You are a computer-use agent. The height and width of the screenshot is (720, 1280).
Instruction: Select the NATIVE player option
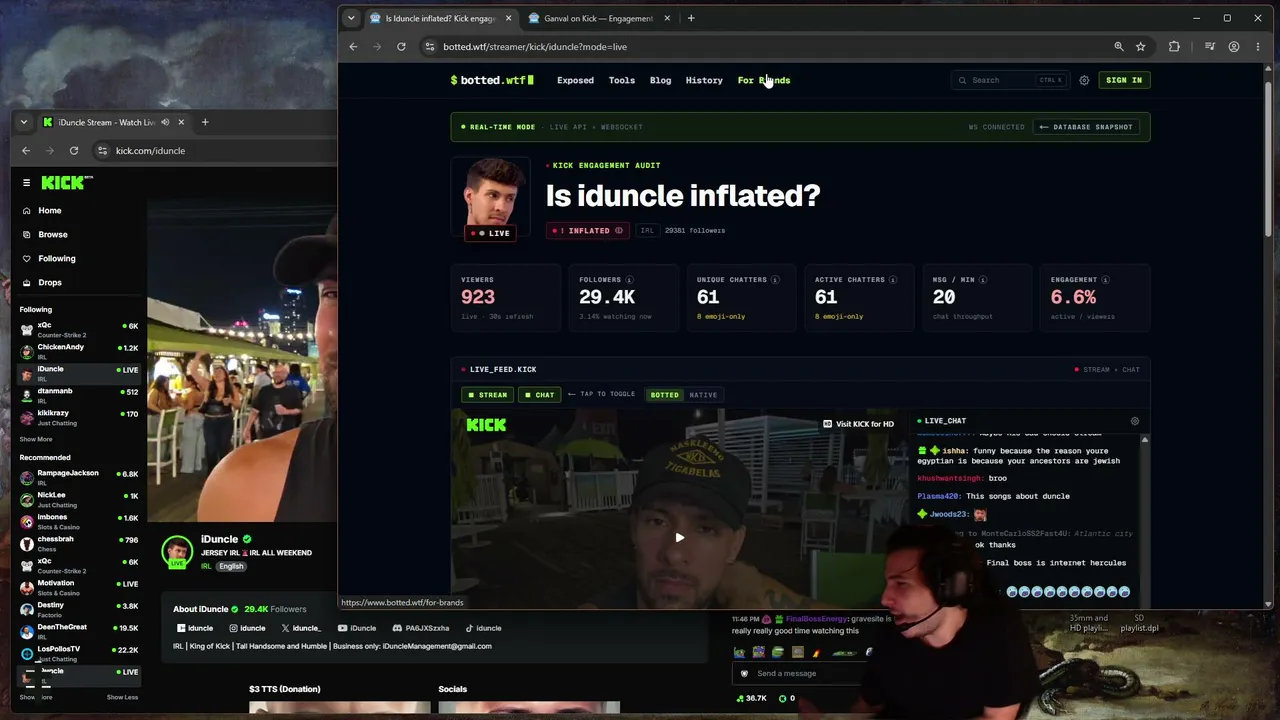coord(703,395)
